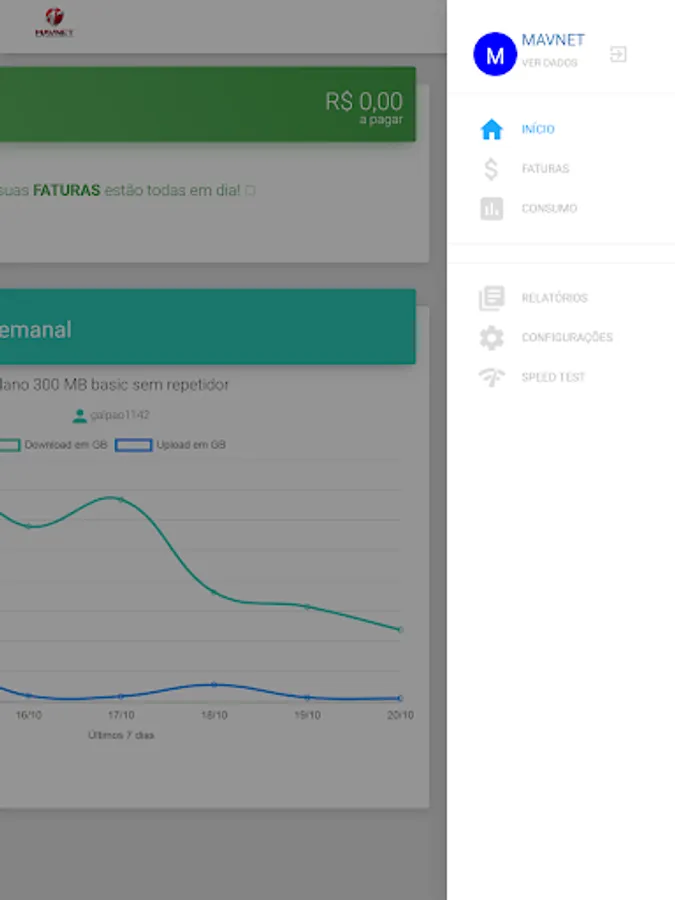Viewport: 675px width, 900px height.
Task: Click the download data point at 20/10
Action: coord(400,630)
